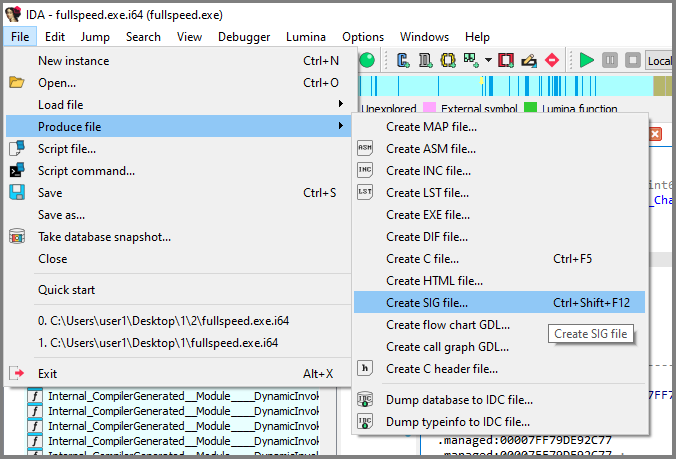Open recent file 0 in Desktop\1\2

pos(178,321)
